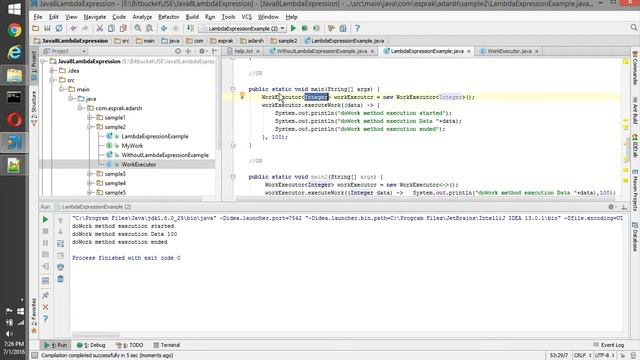Switch to WorkExecutor.java editor tab
The width and height of the screenshot is (640, 360).
point(509,51)
